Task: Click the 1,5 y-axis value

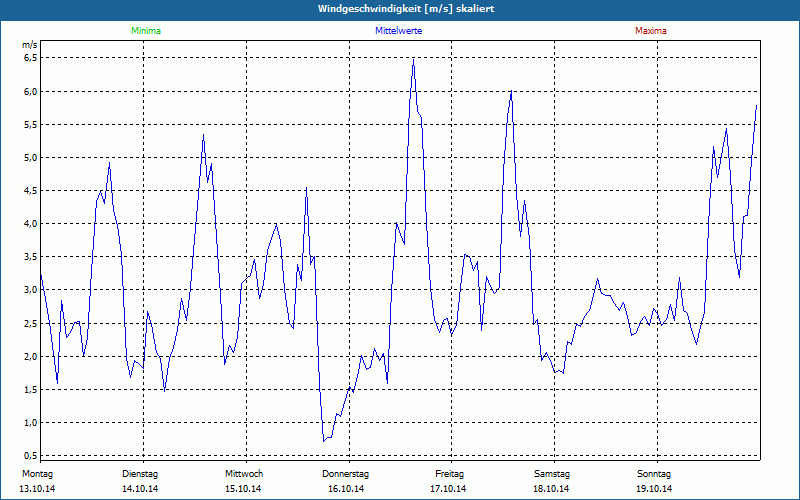Action: pos(31,389)
